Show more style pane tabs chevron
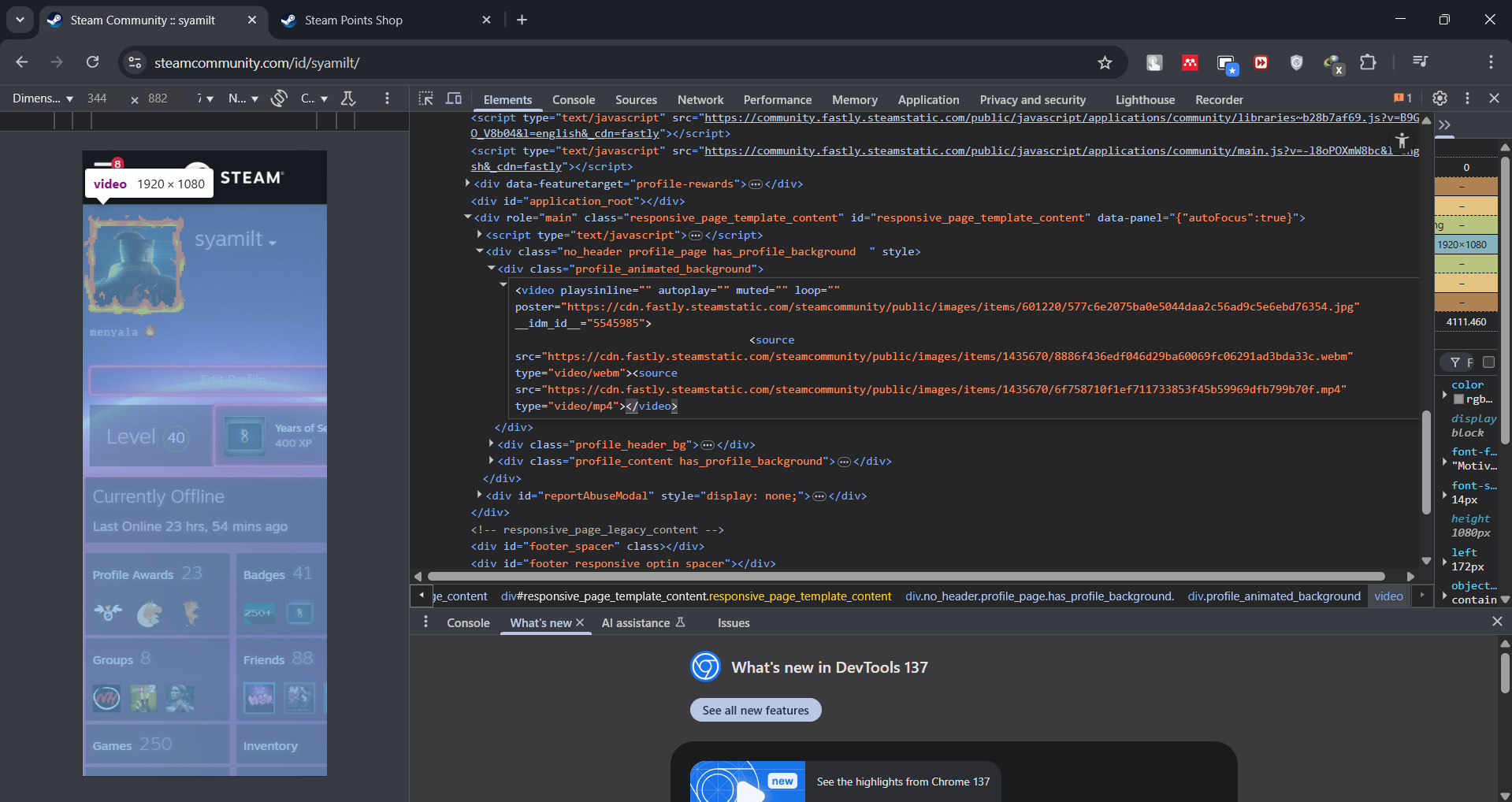1512x802 pixels. point(1444,125)
